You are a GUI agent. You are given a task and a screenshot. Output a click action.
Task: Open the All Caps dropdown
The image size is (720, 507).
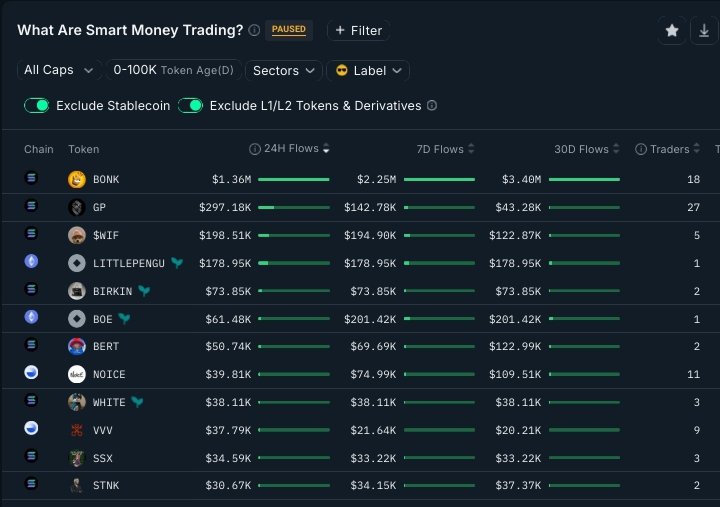59,70
